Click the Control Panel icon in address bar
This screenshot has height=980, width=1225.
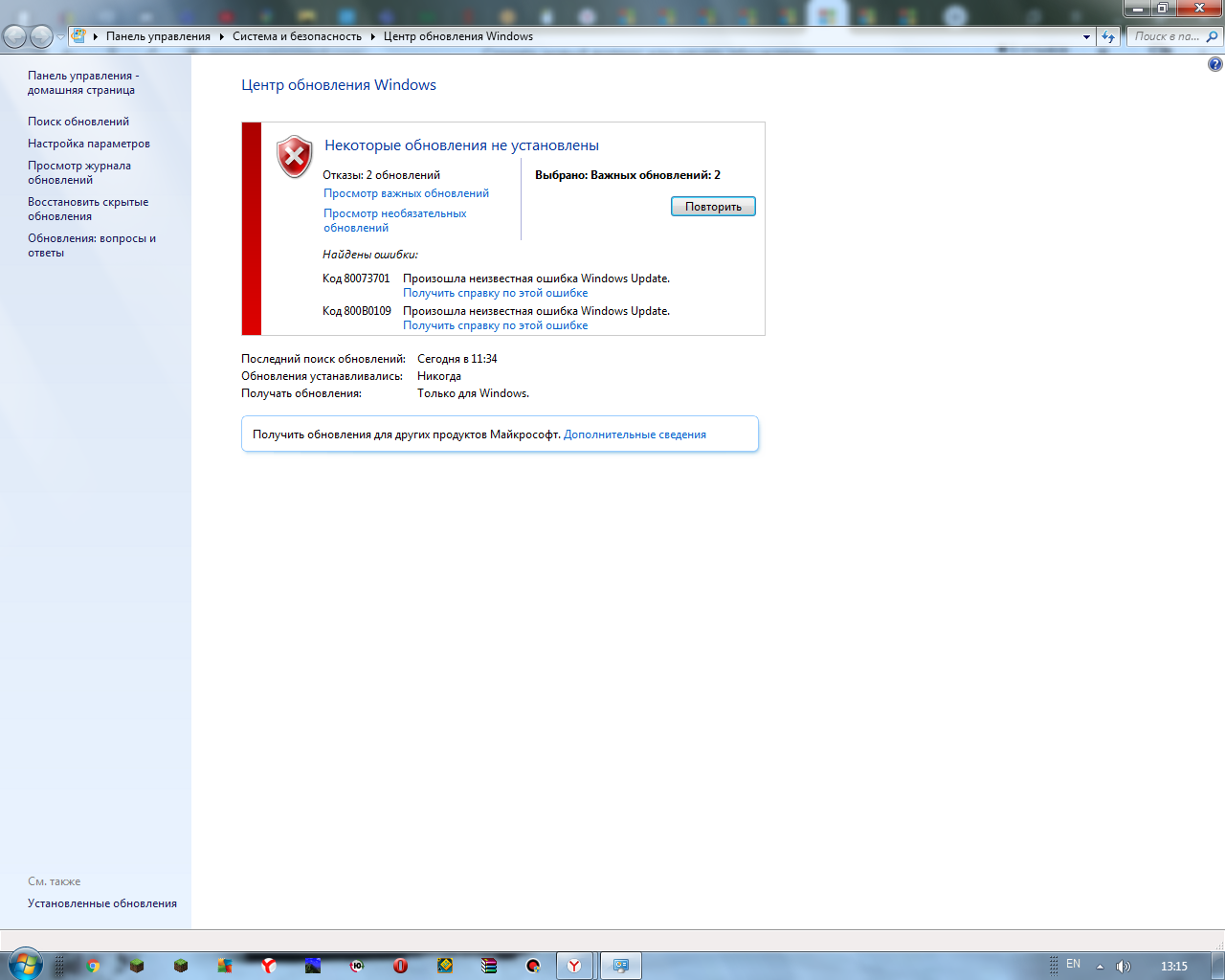pyautogui.click(x=78, y=36)
